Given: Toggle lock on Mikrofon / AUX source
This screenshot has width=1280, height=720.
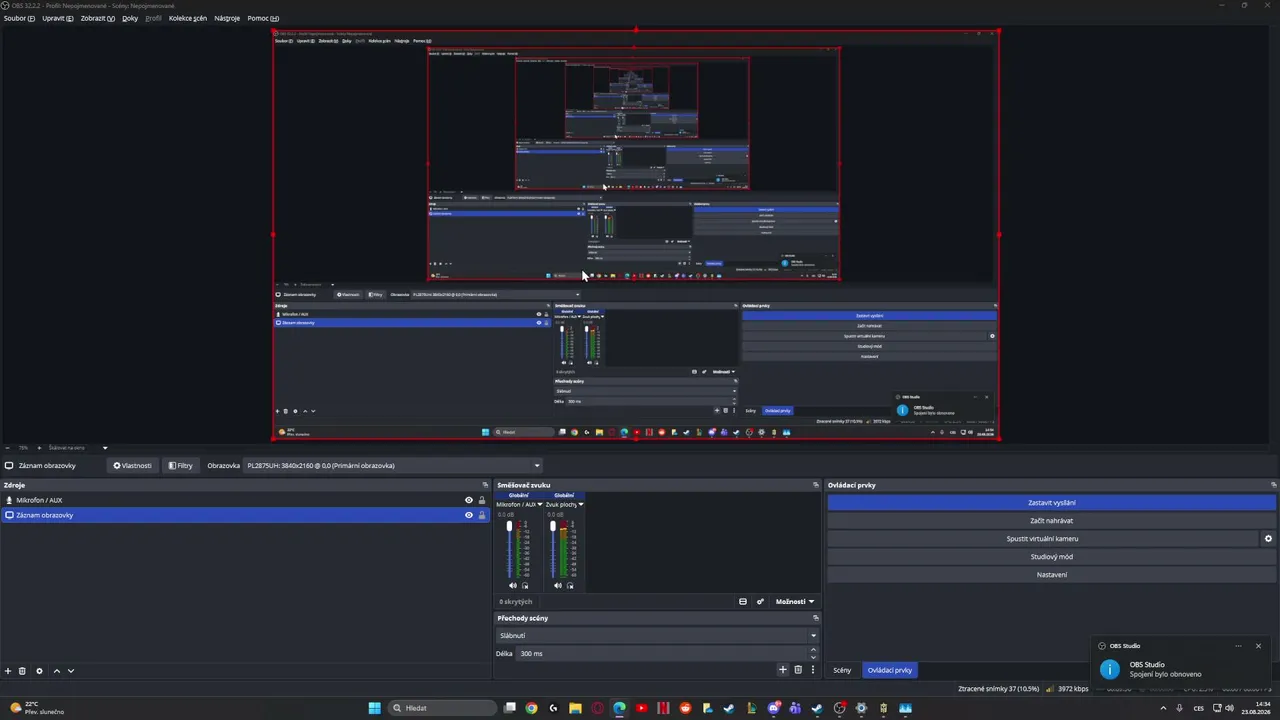Looking at the screenshot, I should point(481,500).
